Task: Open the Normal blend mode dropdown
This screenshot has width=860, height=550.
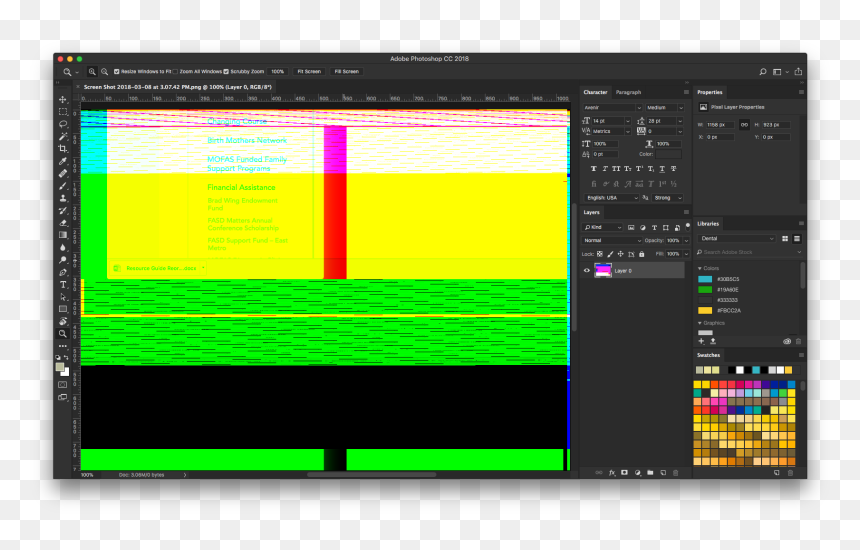Action: pyautogui.click(x=612, y=241)
